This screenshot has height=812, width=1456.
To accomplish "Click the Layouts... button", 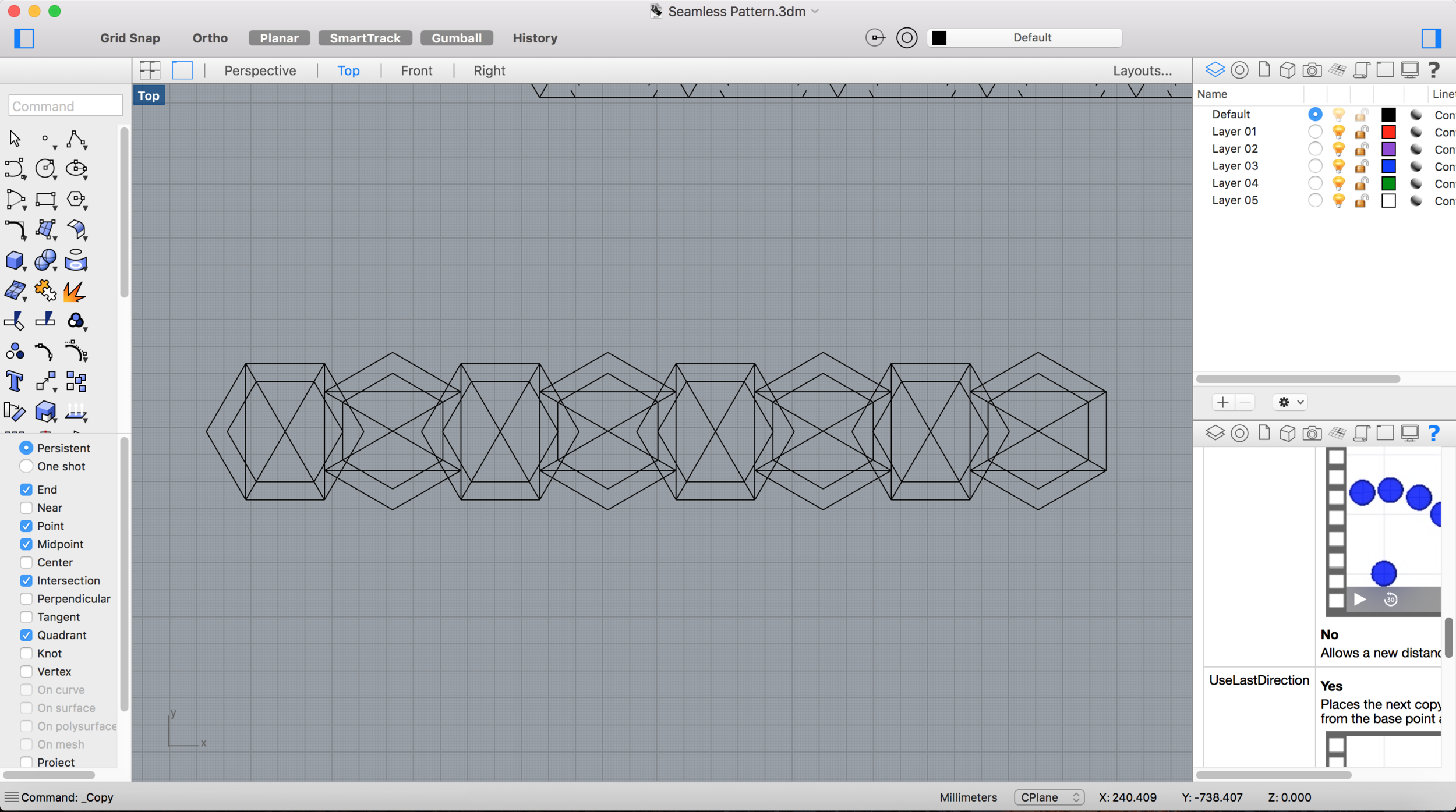I will pos(1142,70).
